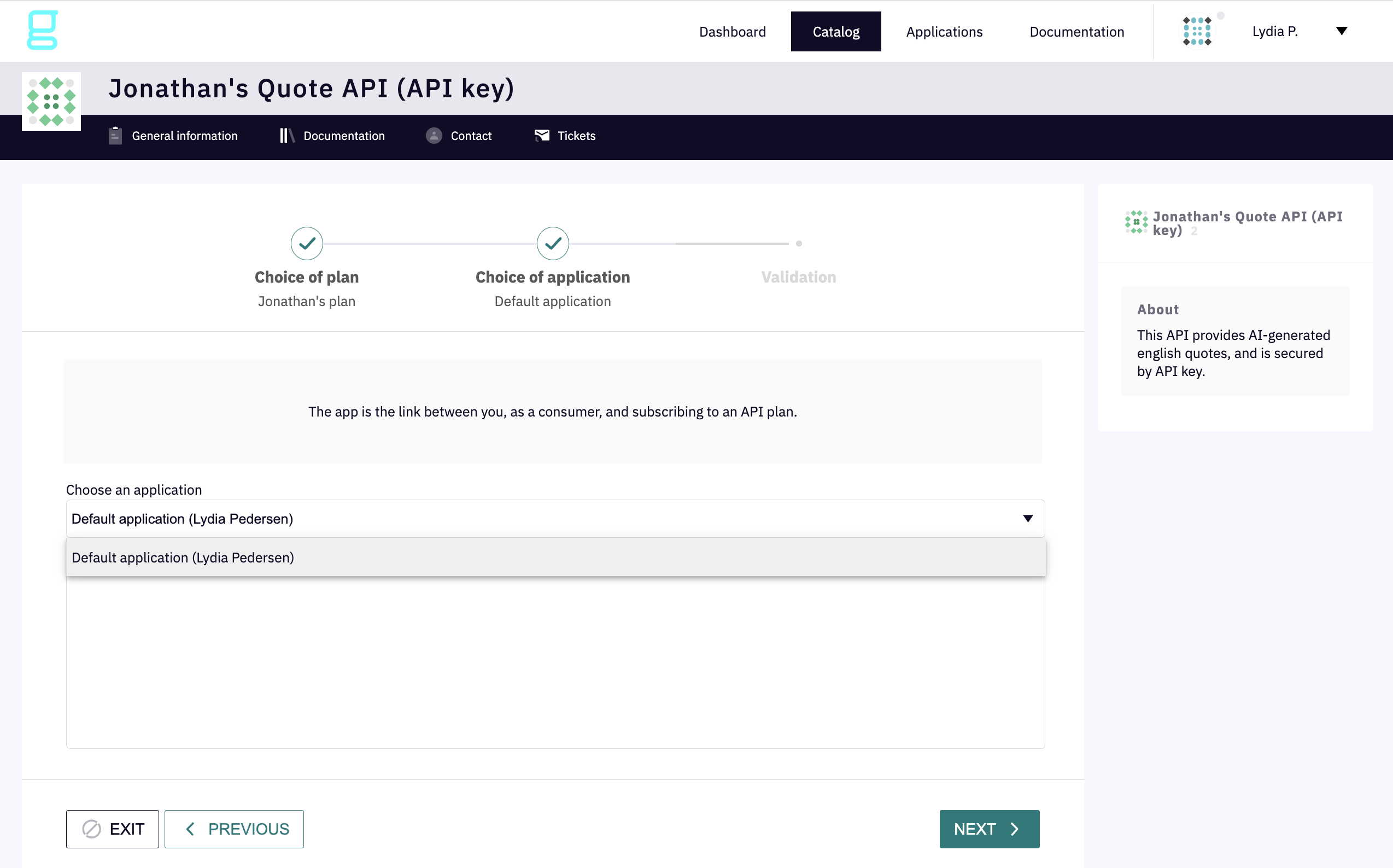Viewport: 1393px width, 868px height.
Task: Click the Choice of application checkmark step
Action: (x=552, y=243)
